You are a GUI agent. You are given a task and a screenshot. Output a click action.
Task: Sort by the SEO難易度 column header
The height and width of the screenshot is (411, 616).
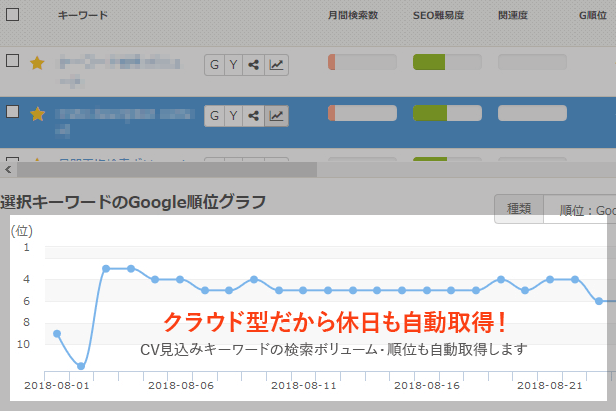[x=438, y=15]
